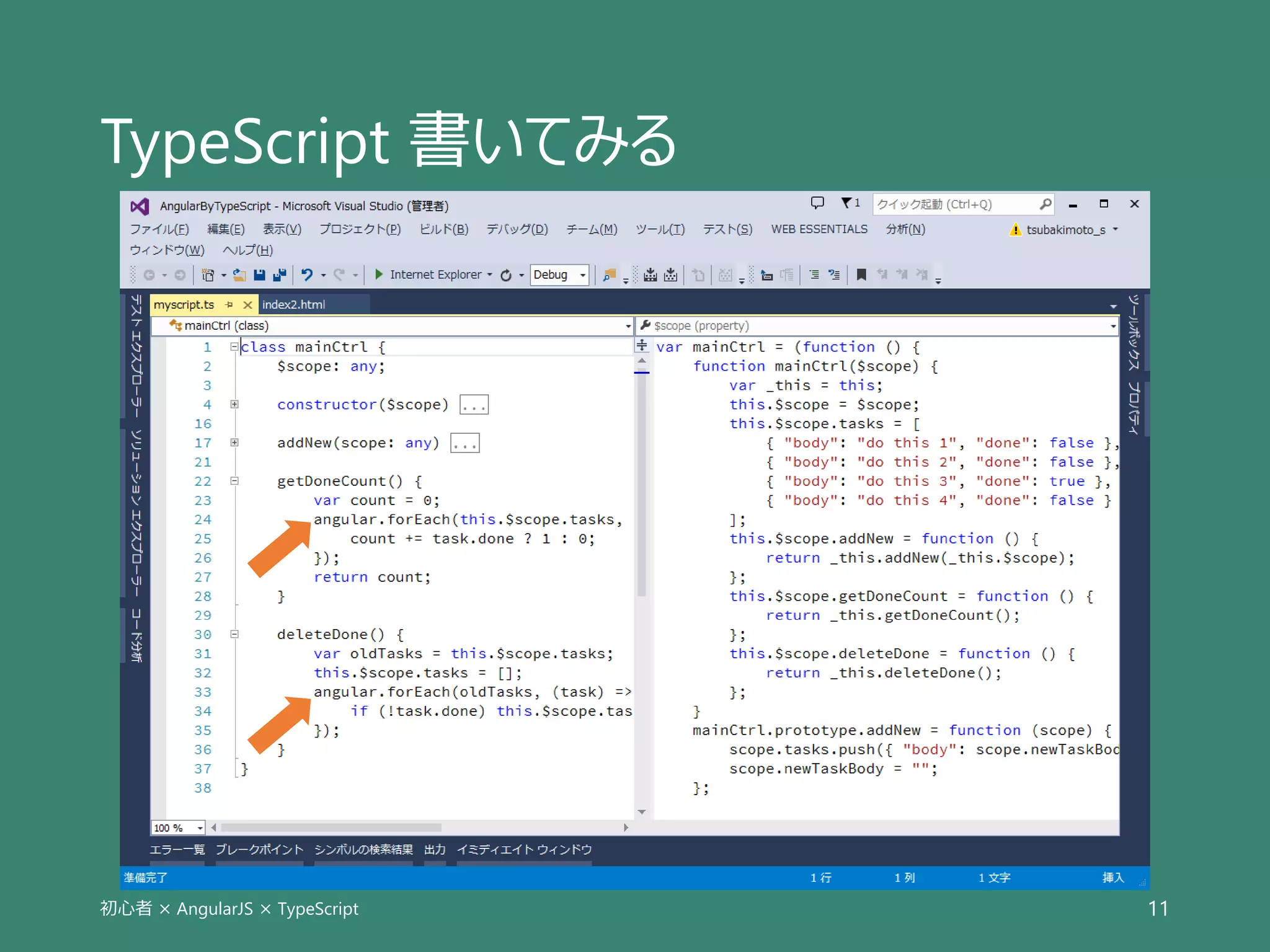The height and width of the screenshot is (952, 1270).
Task: Click the Navigate Backward toolbar icon
Action: tap(149, 275)
